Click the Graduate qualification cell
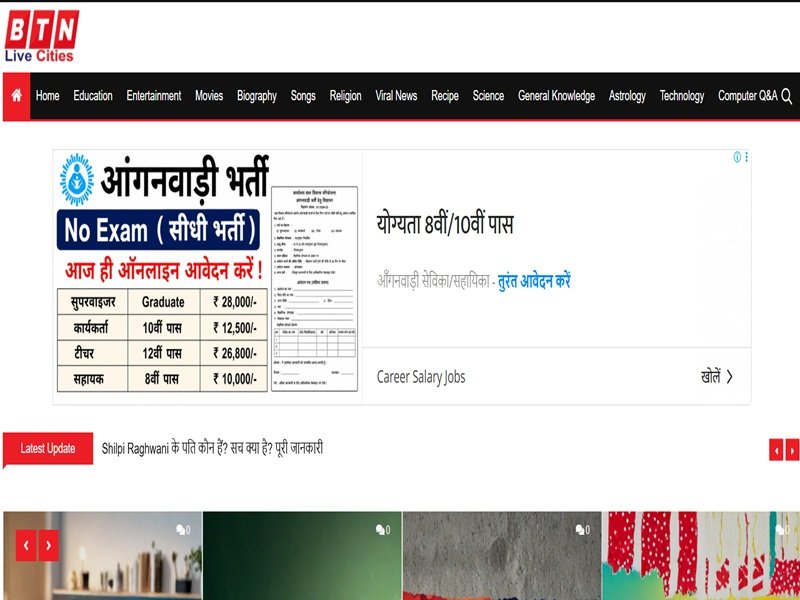 click(x=163, y=302)
